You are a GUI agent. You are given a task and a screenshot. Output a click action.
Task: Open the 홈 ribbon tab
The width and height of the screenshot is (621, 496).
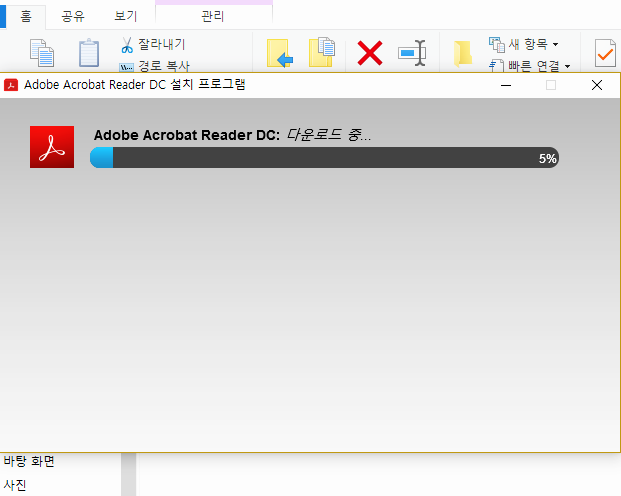tap(26, 16)
